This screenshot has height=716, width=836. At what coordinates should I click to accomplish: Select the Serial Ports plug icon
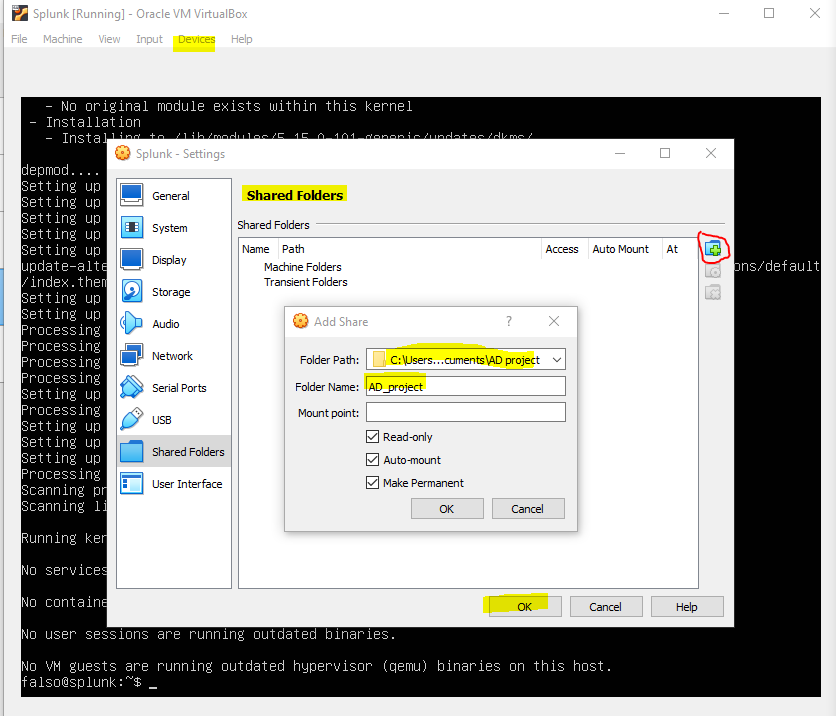131,388
